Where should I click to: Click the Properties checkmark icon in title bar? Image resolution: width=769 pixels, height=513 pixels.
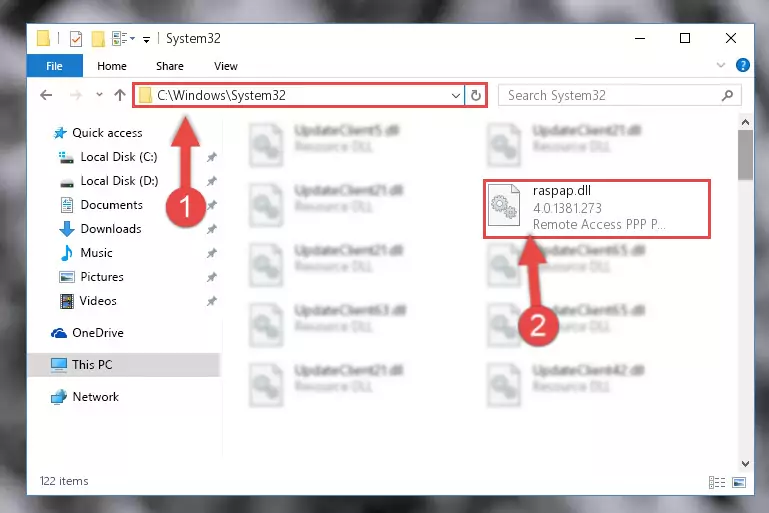point(76,39)
